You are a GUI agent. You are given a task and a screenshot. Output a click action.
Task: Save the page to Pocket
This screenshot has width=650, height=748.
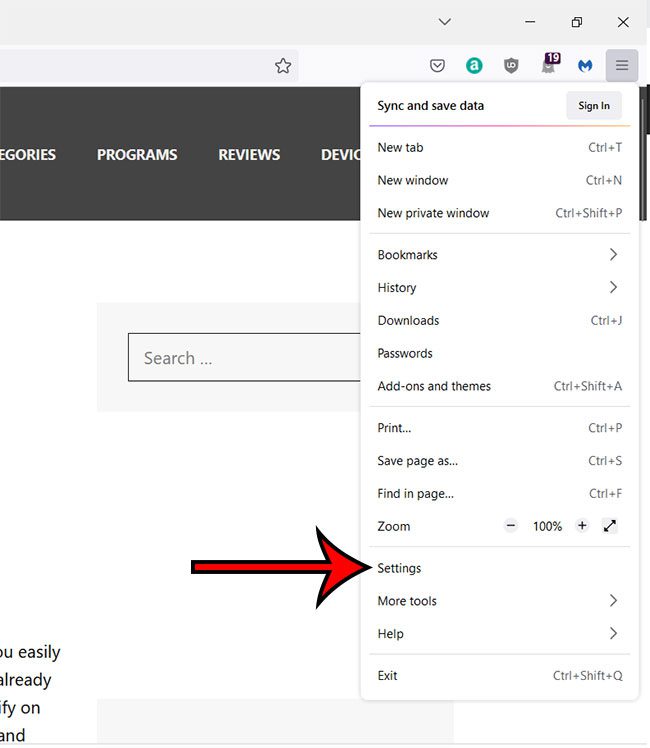click(437, 65)
